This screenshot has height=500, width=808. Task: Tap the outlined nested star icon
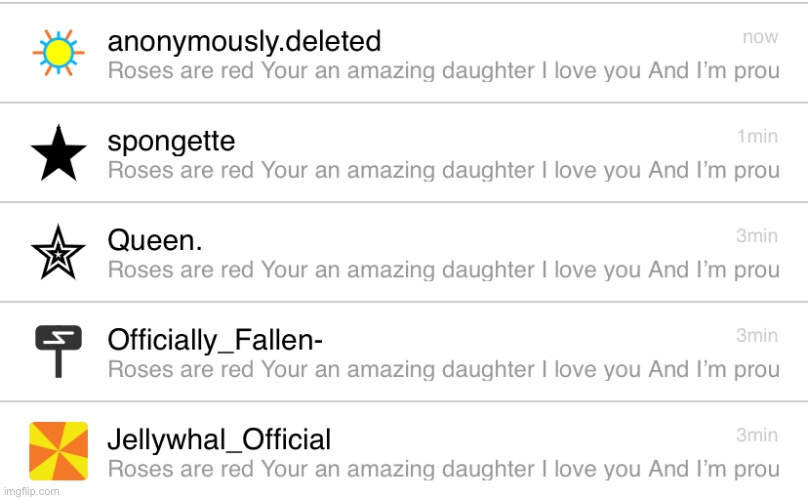tap(58, 252)
